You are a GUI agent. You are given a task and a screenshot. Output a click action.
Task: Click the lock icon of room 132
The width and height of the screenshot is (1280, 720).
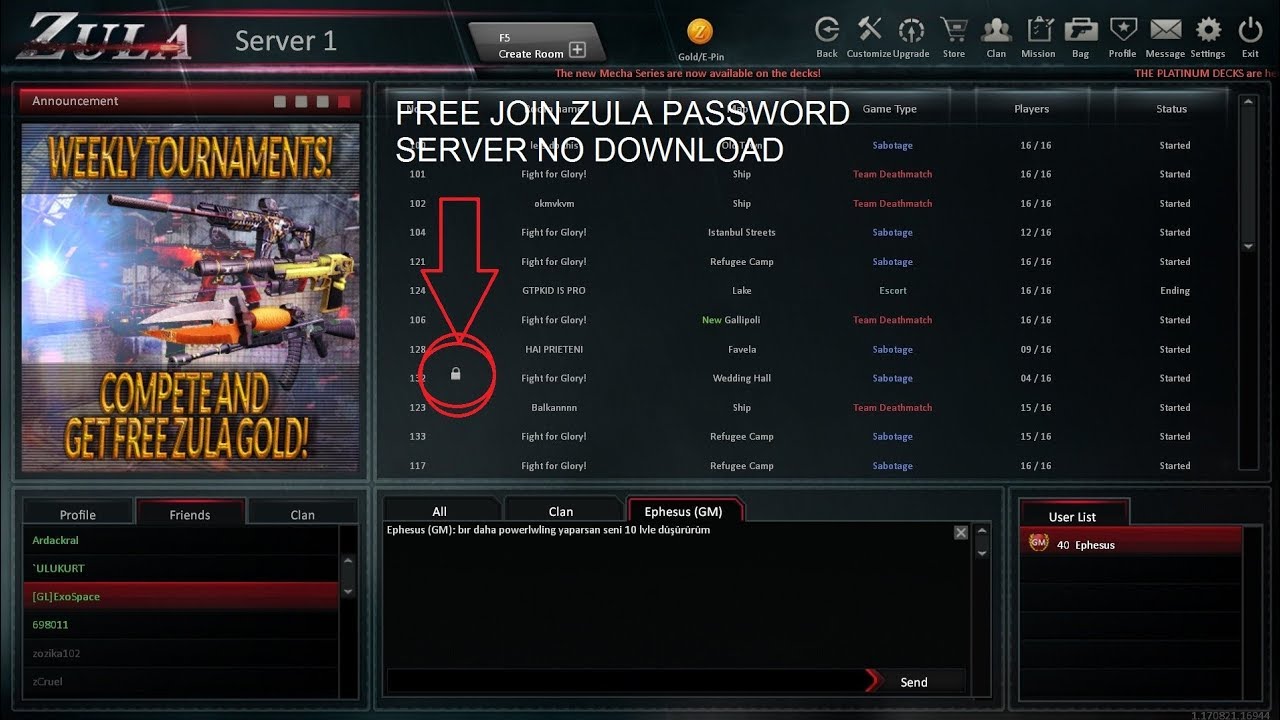(x=456, y=374)
